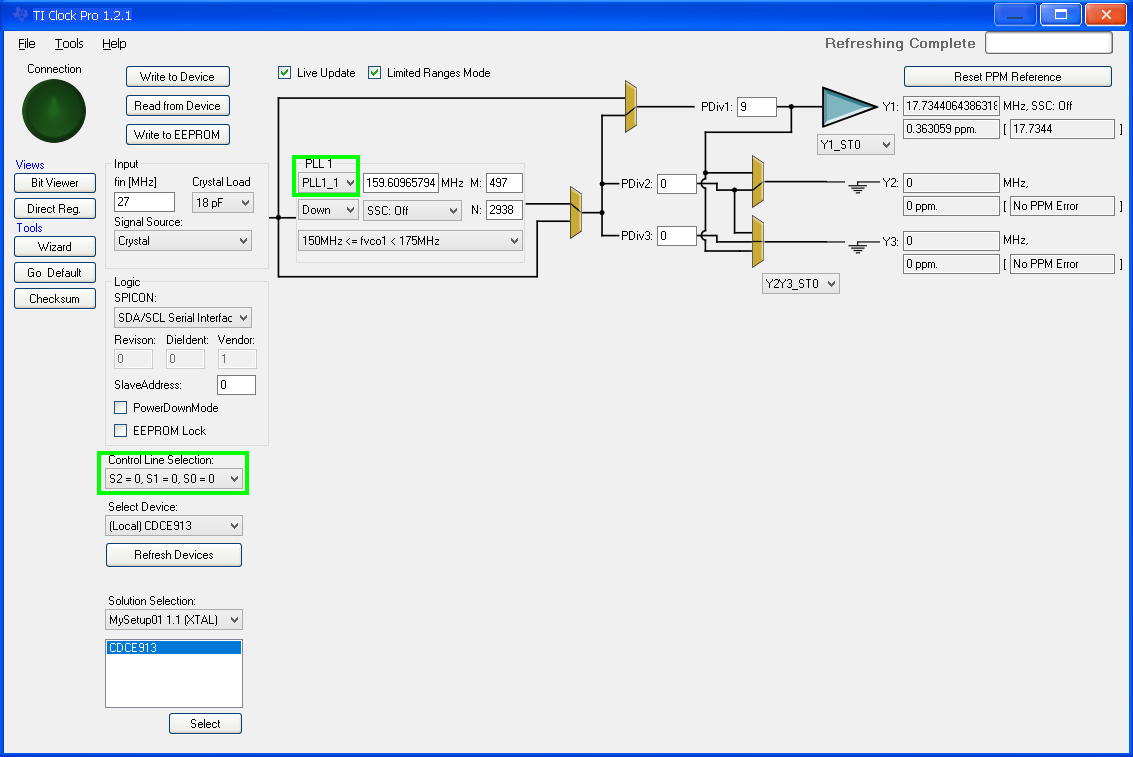The height and width of the screenshot is (757, 1133).
Task: Click the Y2 frequency value field
Action: point(951,183)
